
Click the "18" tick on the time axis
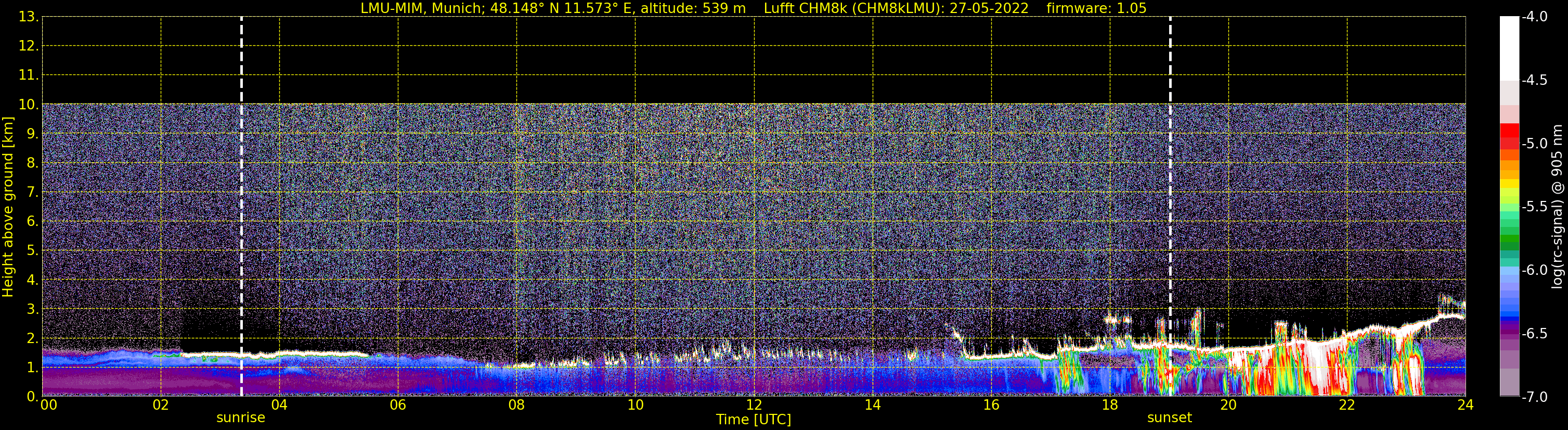(x=1110, y=405)
